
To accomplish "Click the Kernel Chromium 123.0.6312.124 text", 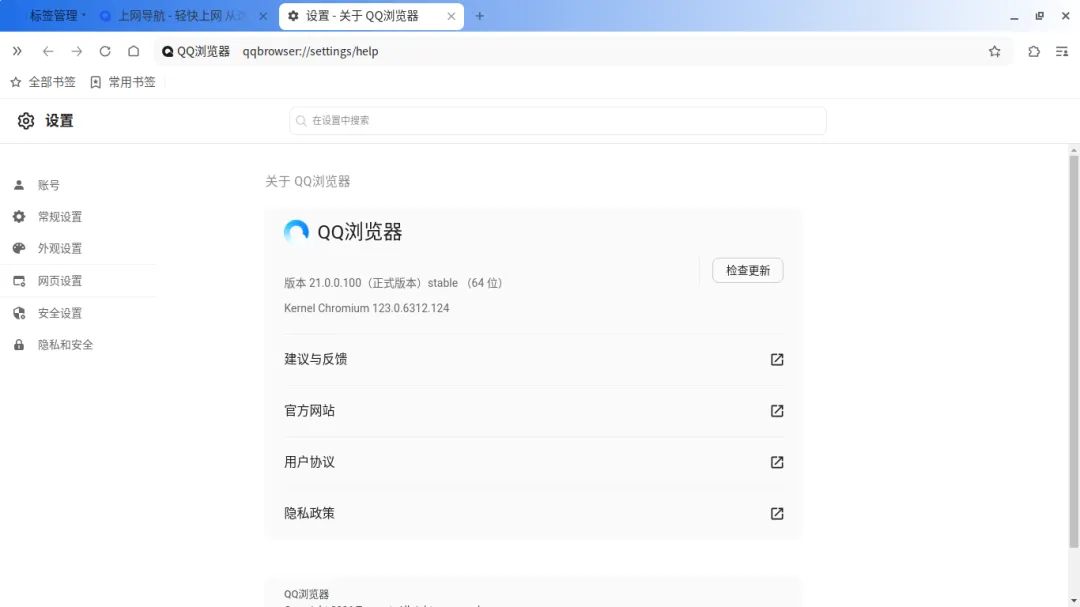I will coord(366,308).
